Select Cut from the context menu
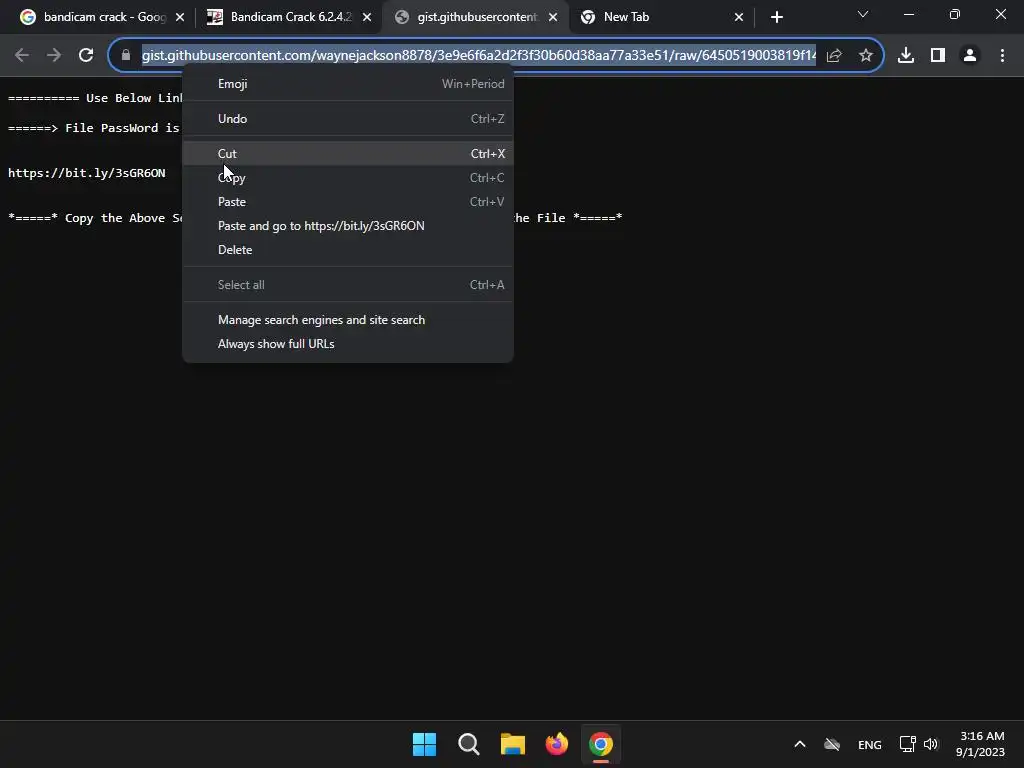The image size is (1024, 768). [348, 153]
